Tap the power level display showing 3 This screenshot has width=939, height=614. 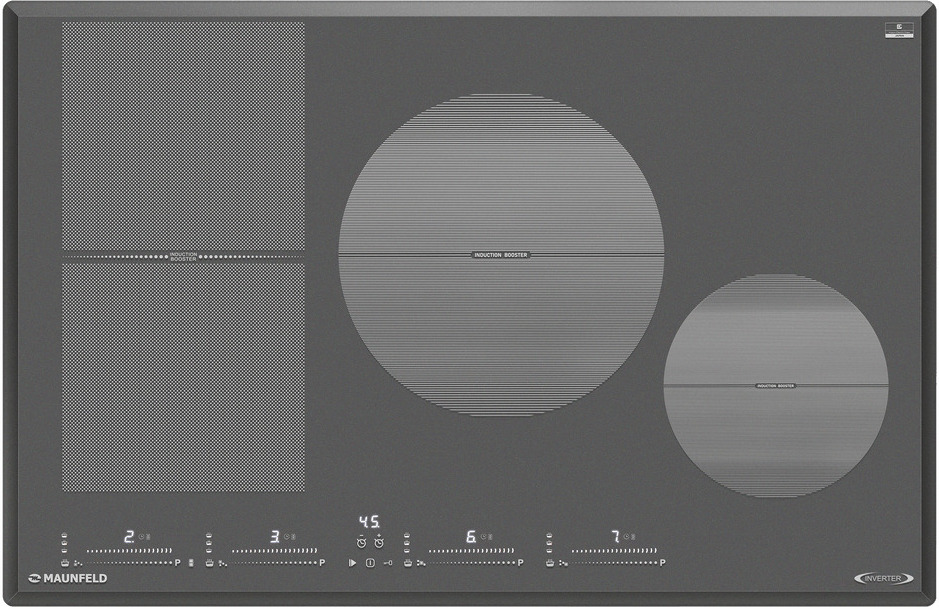pyautogui.click(x=275, y=536)
